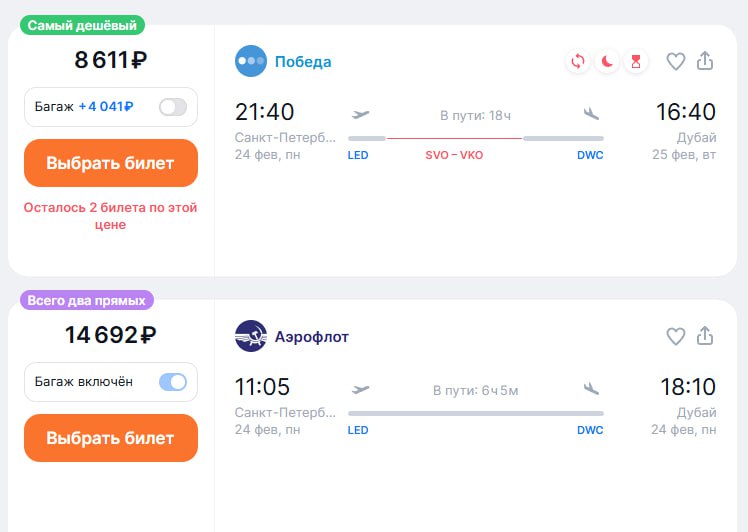748x532 pixels.
Task: Click the 'Самый дешёвый' green badge
Action: [82, 25]
